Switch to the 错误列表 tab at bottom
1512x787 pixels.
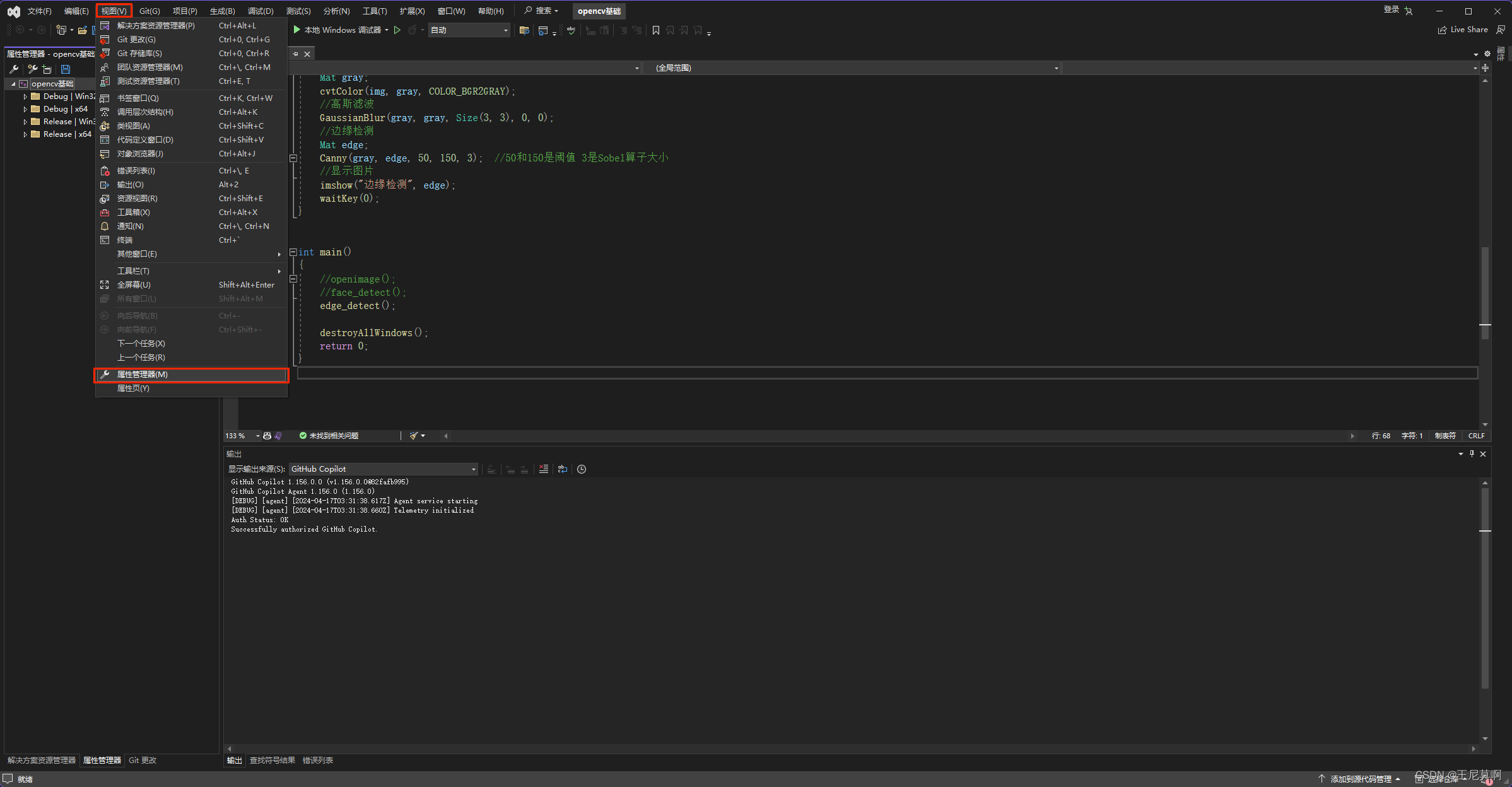[317, 761]
